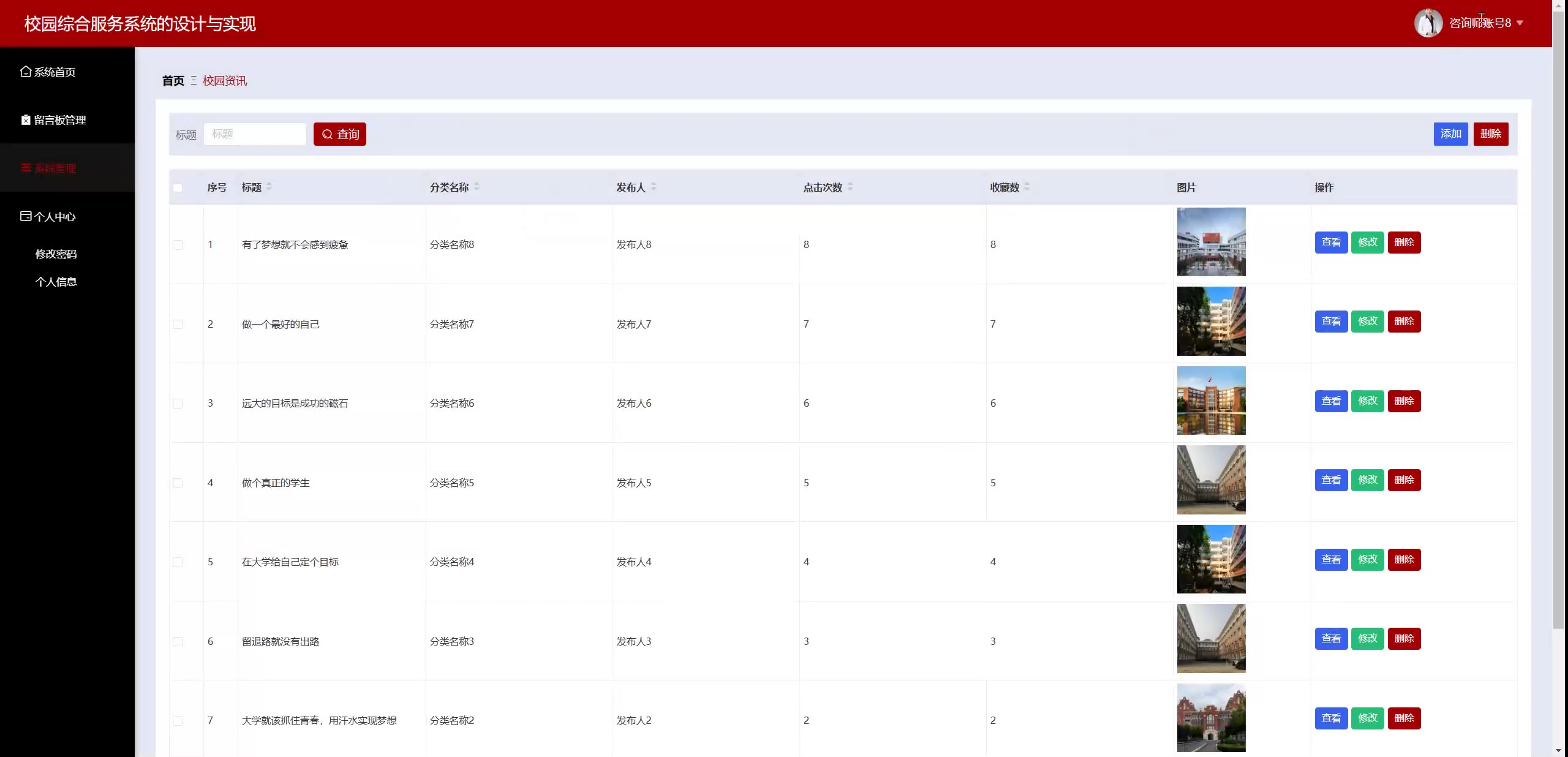The height and width of the screenshot is (757, 1568).
Task: Sort by 点击次数 column arrows
Action: pos(850,187)
